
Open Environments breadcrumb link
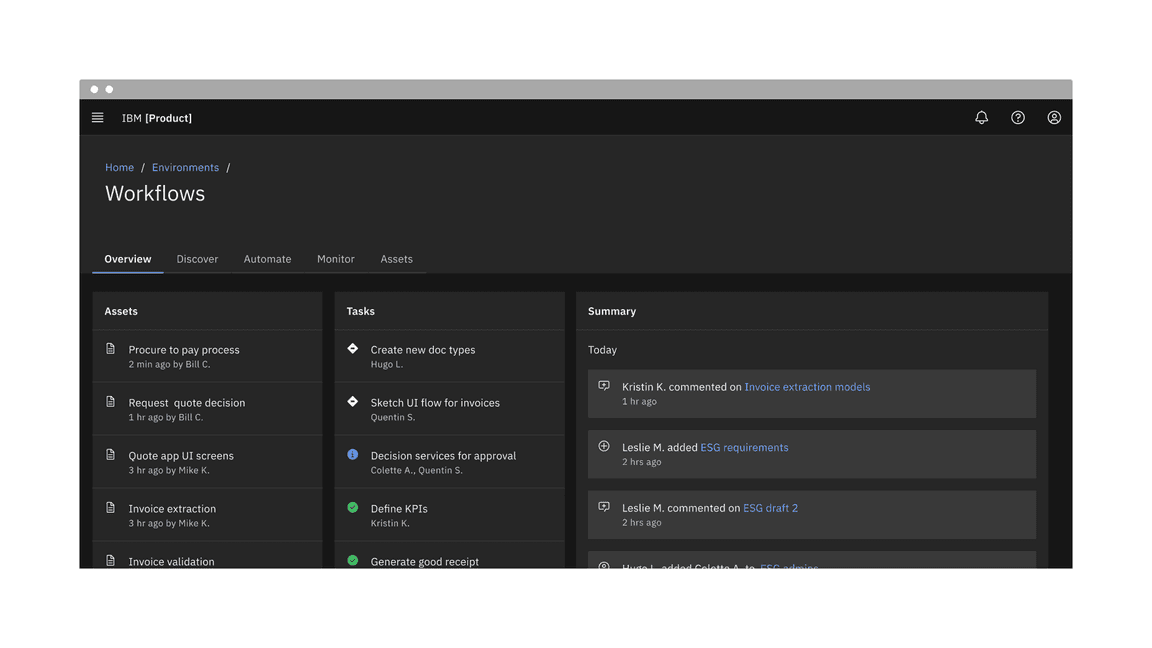pos(185,168)
